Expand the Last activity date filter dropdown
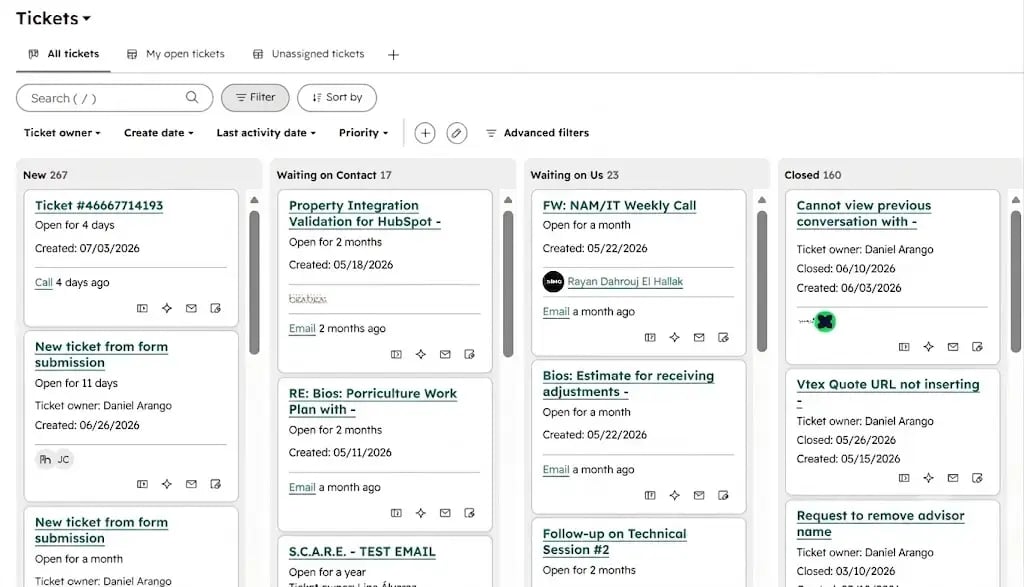Screen dimensions: 1024x587 pos(266,133)
